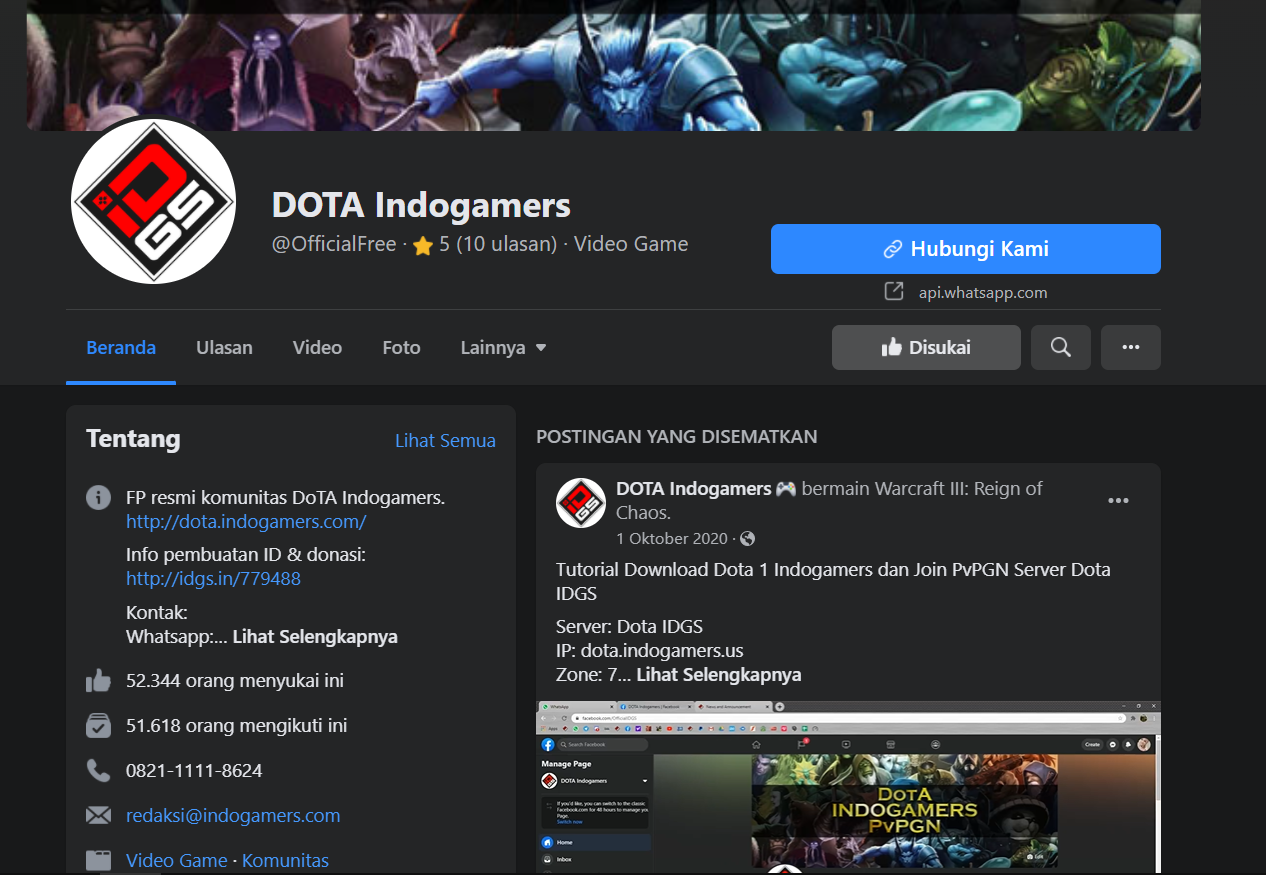Image resolution: width=1266 pixels, height=875 pixels.
Task: Click the envelope icon beside the email
Action: (x=98, y=815)
